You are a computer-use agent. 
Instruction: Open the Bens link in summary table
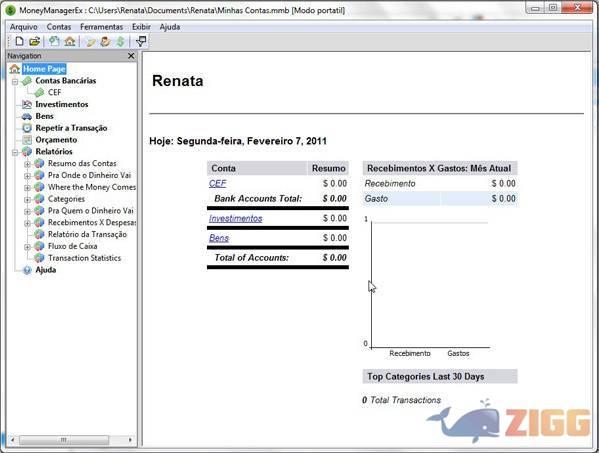tap(219, 238)
